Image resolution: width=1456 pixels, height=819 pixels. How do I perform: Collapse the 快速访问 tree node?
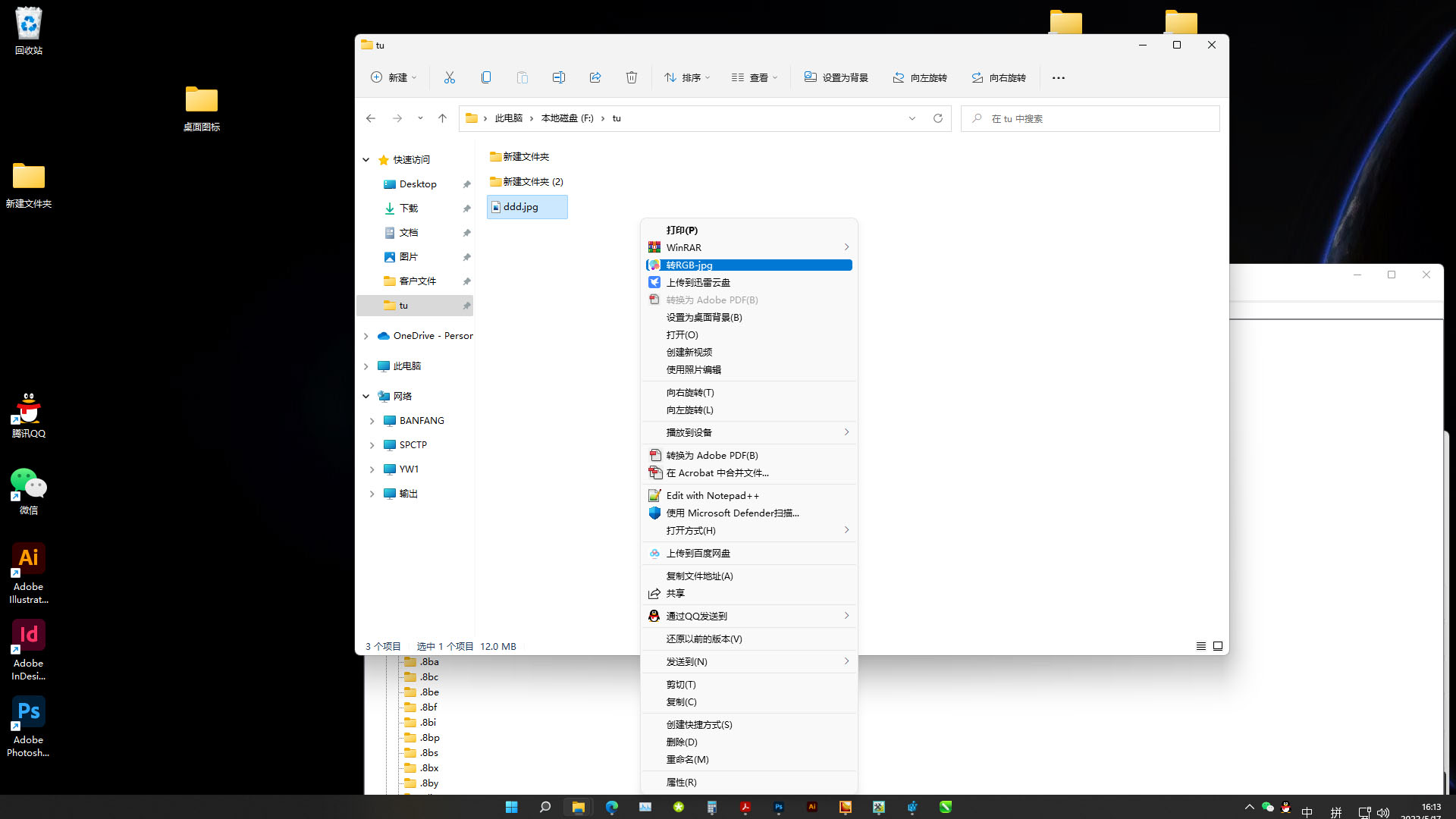click(x=366, y=160)
